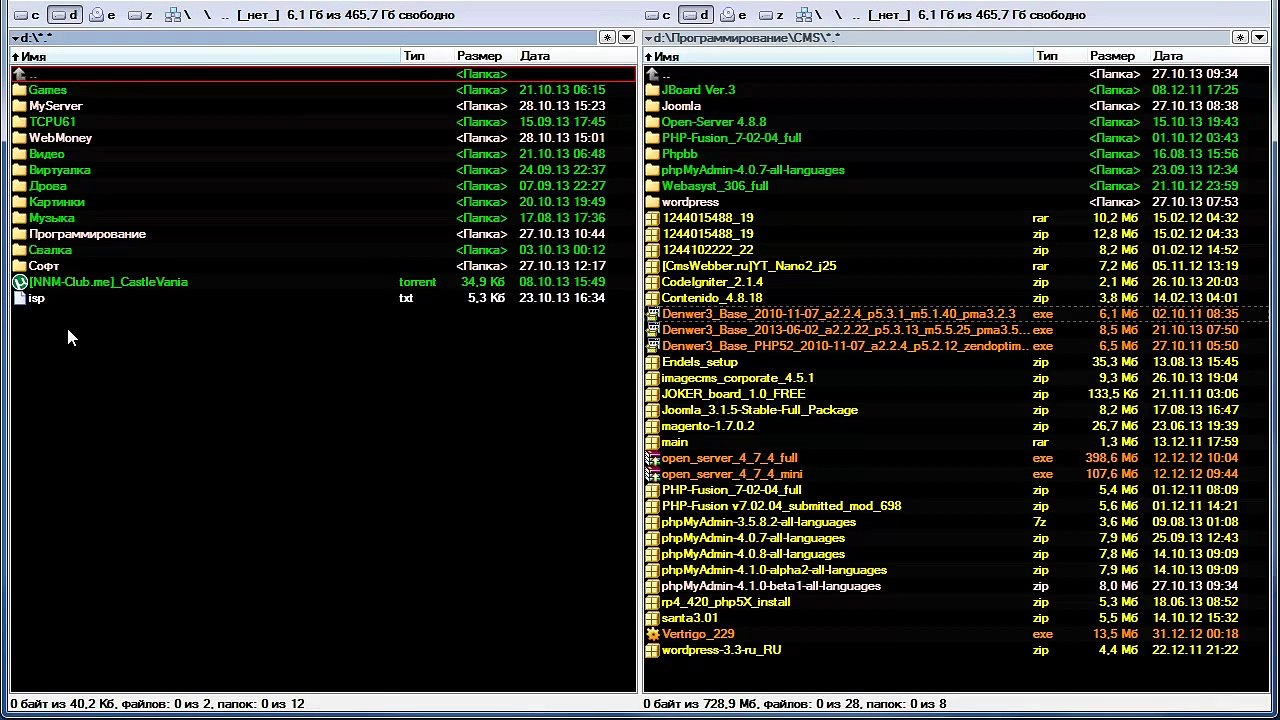Select the Denwer3_Base_2013-06-02 exe icon

point(653,330)
